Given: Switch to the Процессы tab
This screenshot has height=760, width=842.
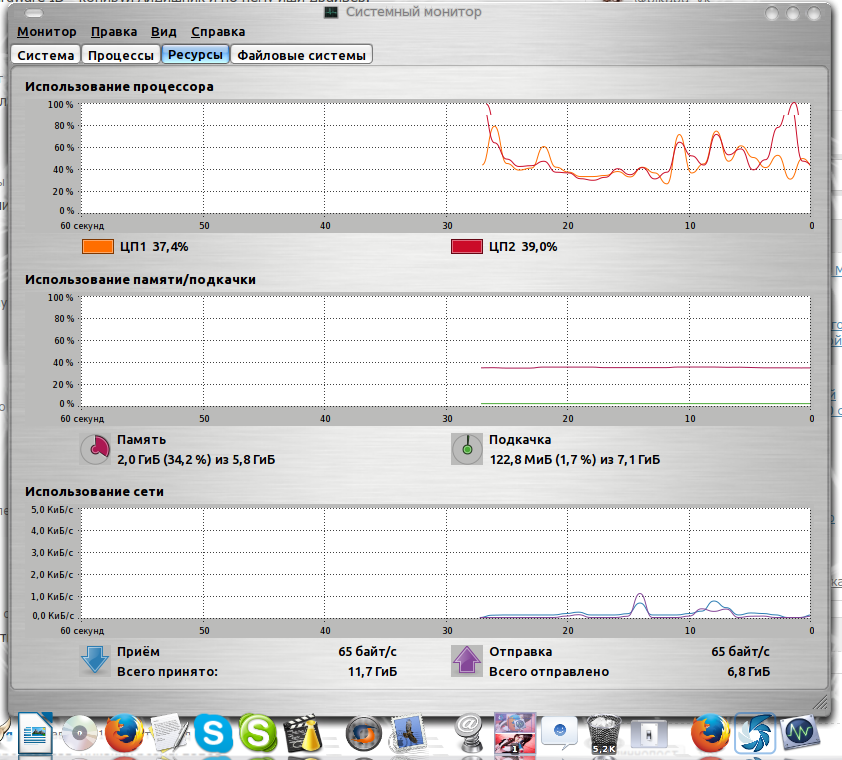Looking at the screenshot, I should pos(120,55).
